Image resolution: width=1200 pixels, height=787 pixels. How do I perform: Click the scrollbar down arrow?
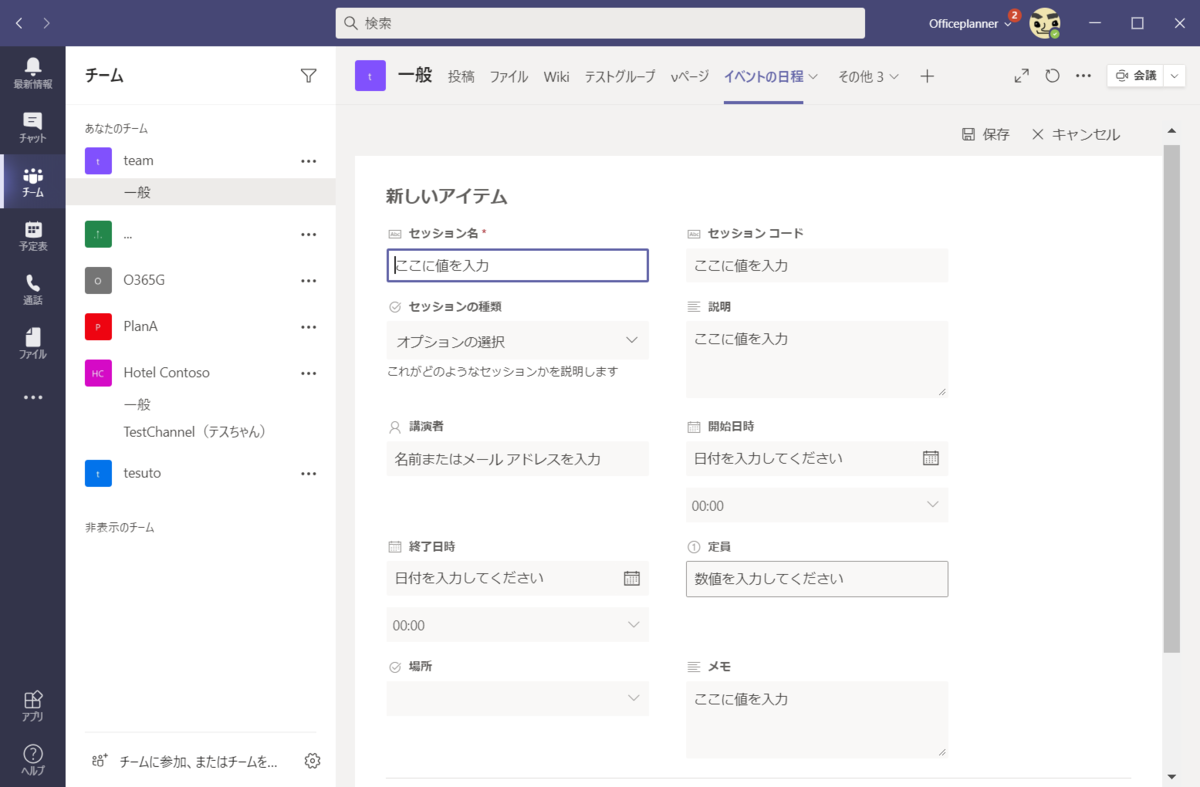(1172, 776)
